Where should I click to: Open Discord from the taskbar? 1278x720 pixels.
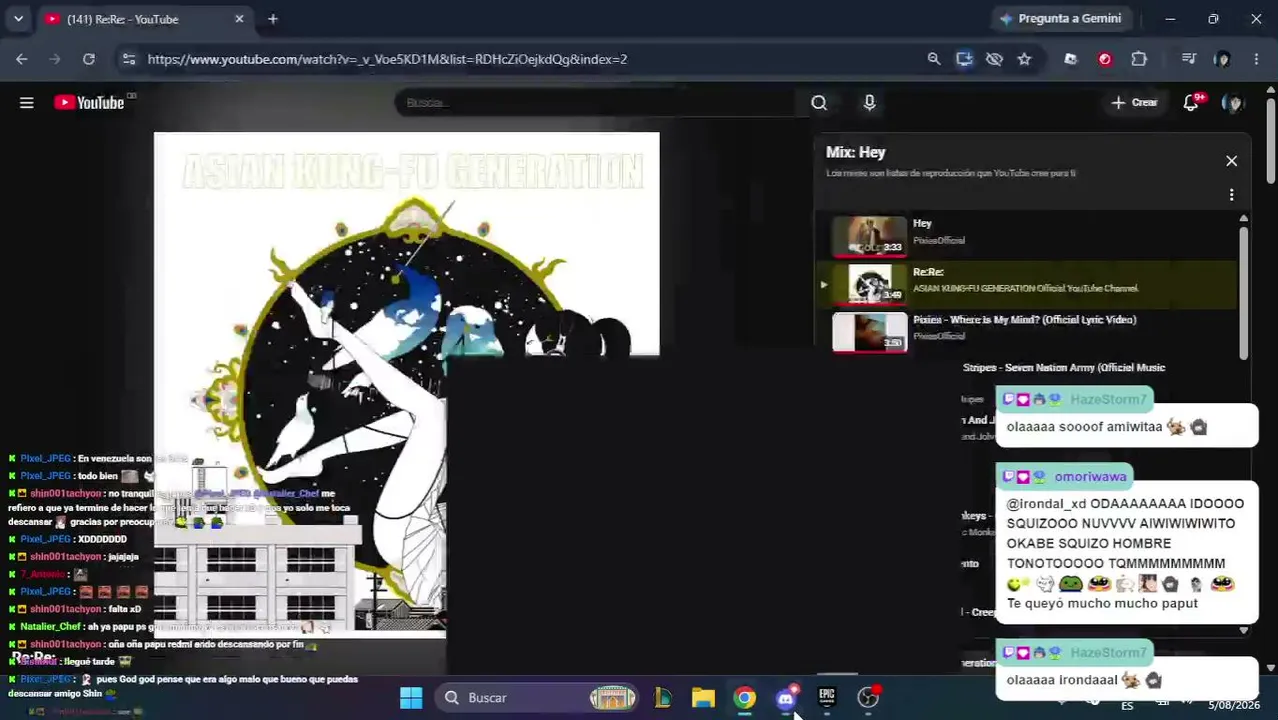tap(786, 697)
